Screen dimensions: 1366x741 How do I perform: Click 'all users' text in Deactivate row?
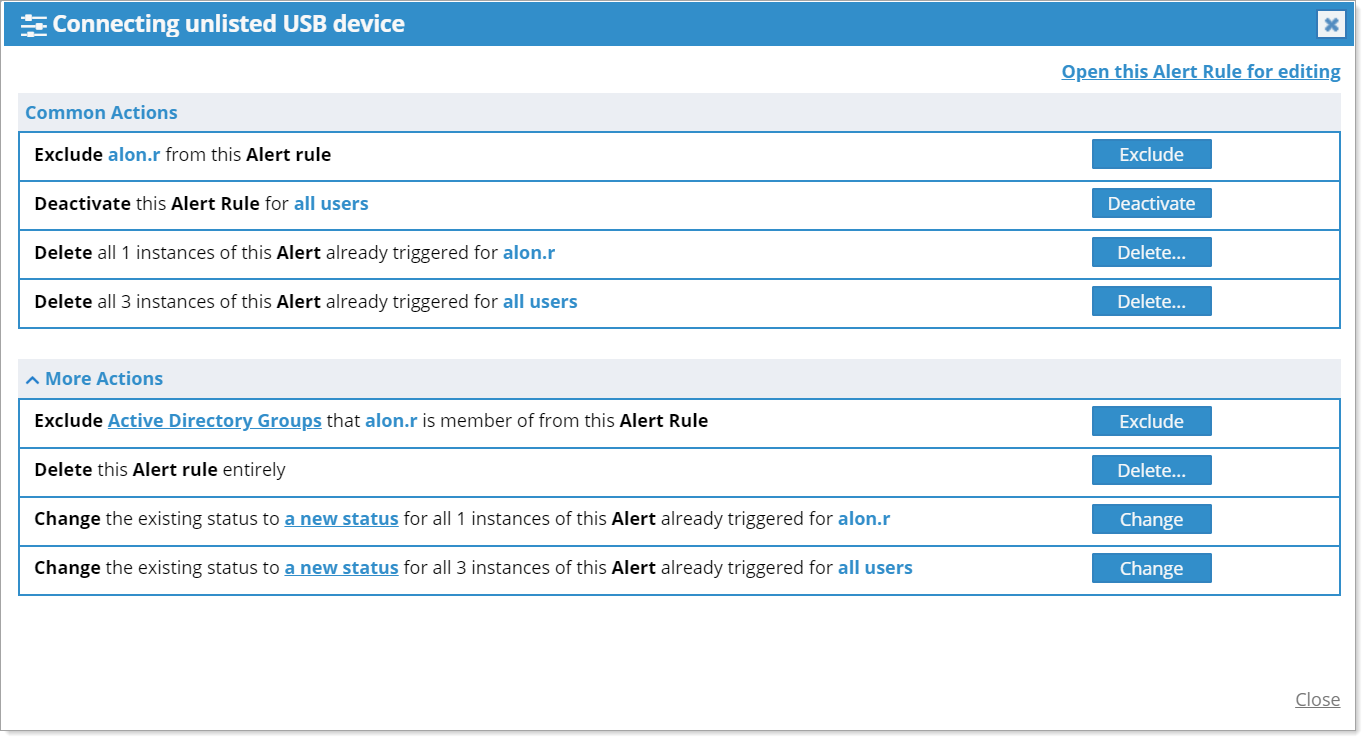331,204
